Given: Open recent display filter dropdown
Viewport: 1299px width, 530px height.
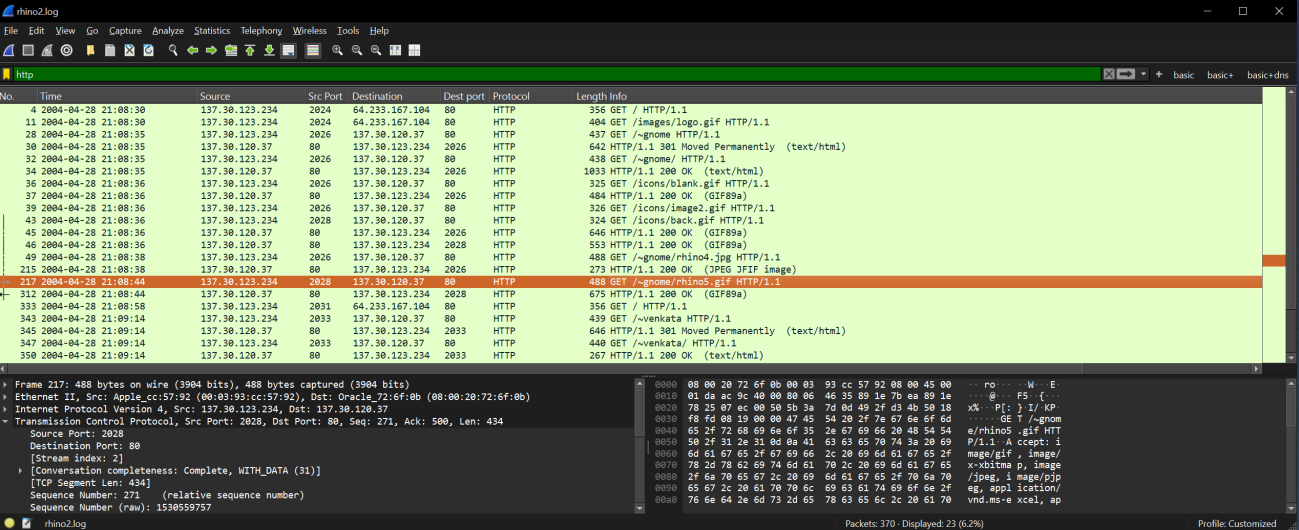Looking at the screenshot, I should [x=1144, y=74].
